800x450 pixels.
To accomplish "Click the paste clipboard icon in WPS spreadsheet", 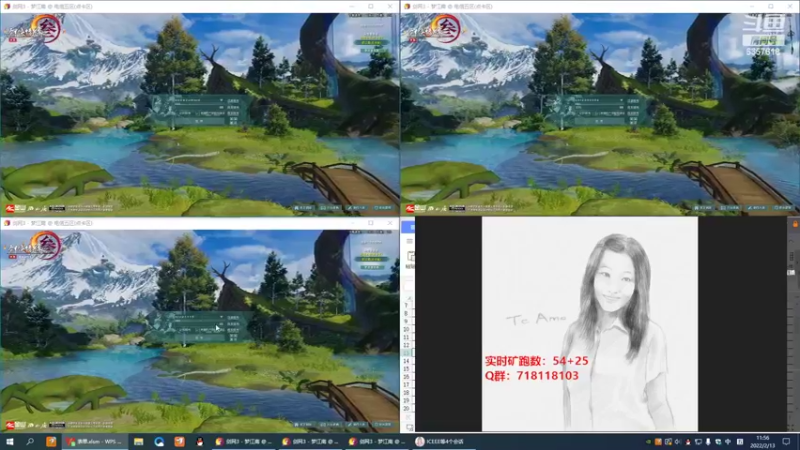I will (411, 257).
